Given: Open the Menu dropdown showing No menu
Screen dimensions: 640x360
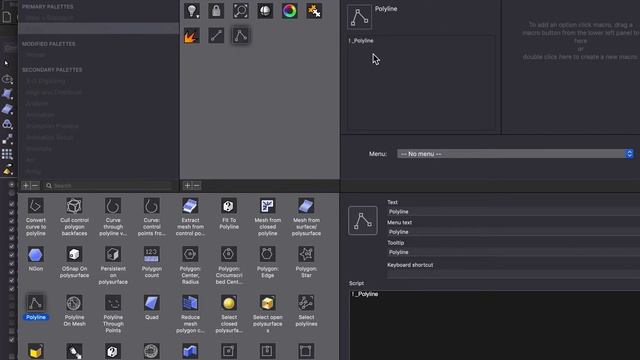Looking at the screenshot, I should [x=515, y=154].
